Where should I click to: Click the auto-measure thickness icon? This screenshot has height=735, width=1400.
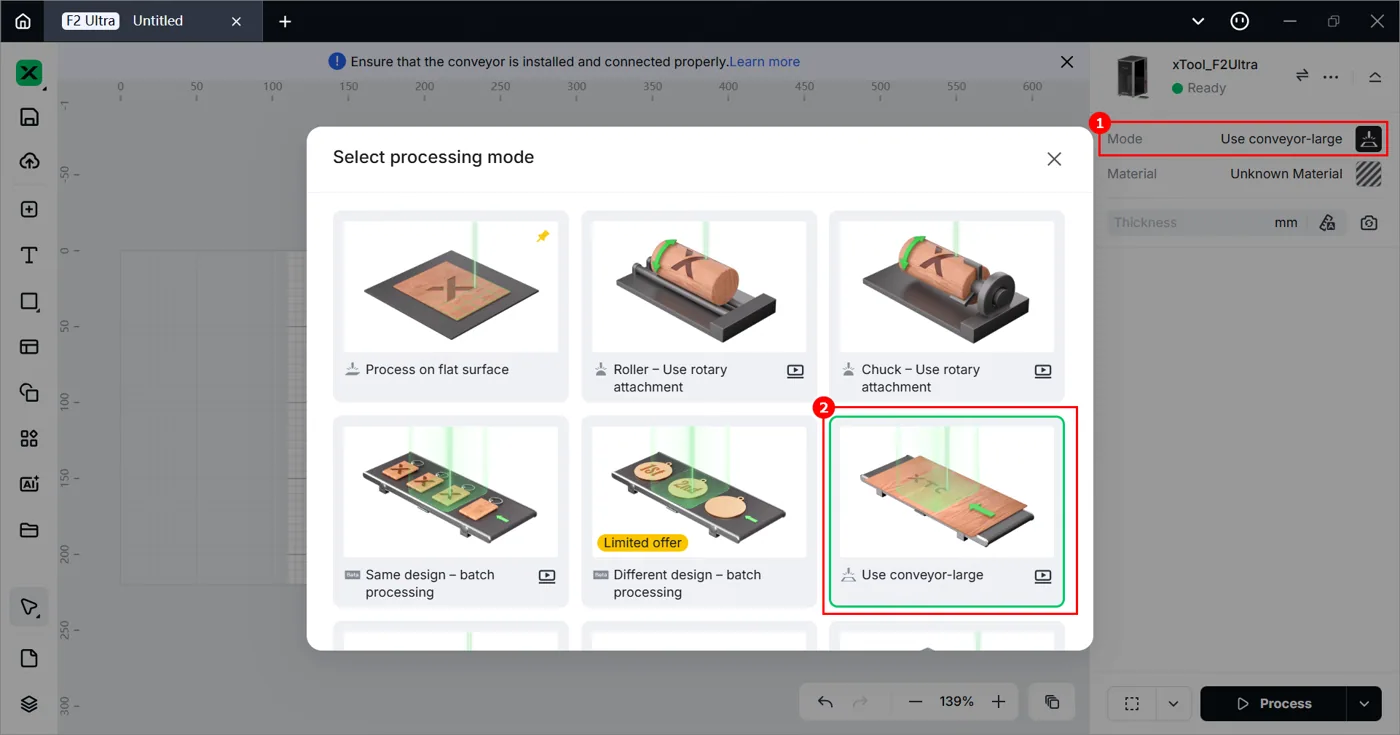(1327, 223)
